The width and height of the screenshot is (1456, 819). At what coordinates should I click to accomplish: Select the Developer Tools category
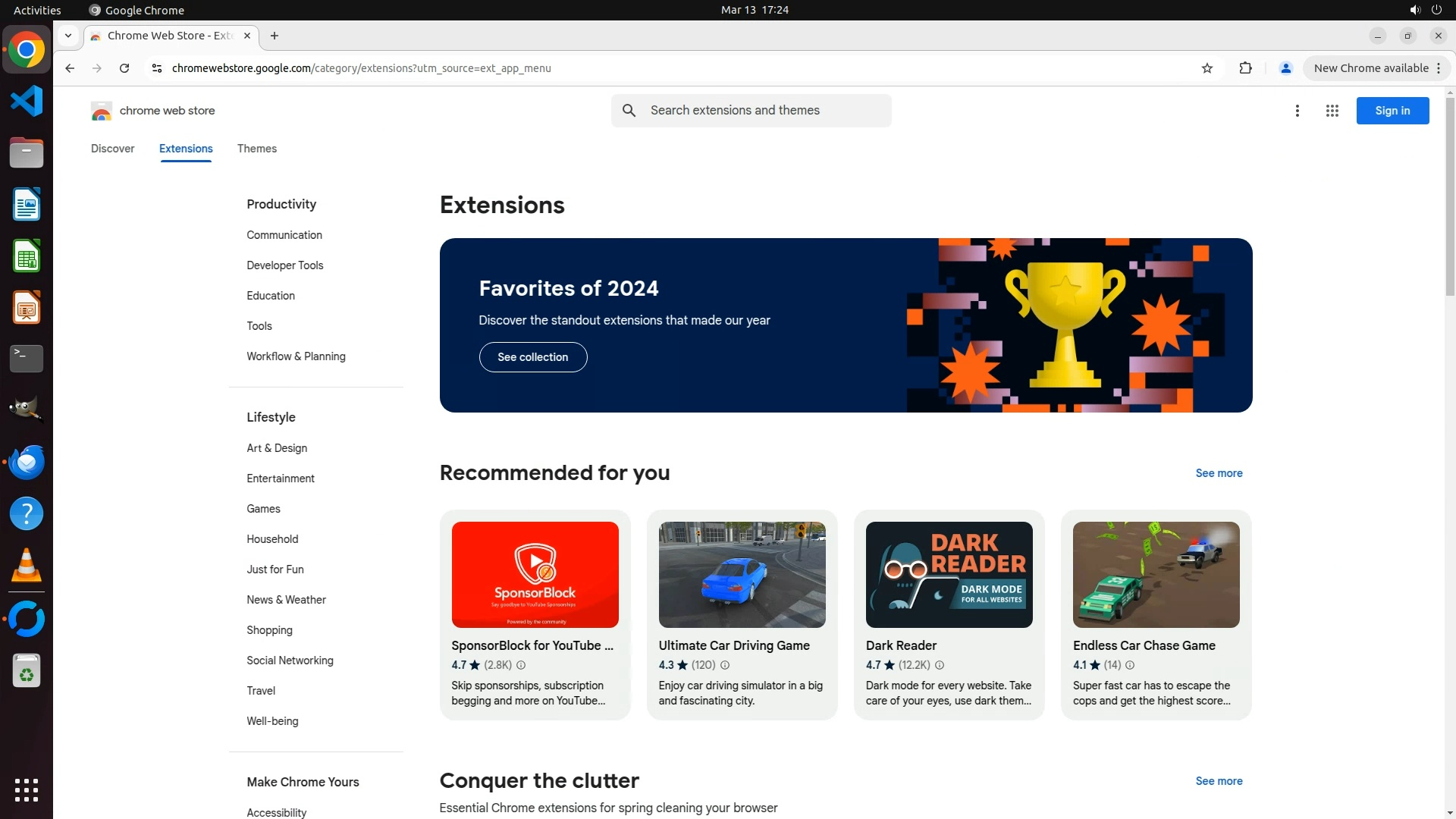tap(284, 265)
